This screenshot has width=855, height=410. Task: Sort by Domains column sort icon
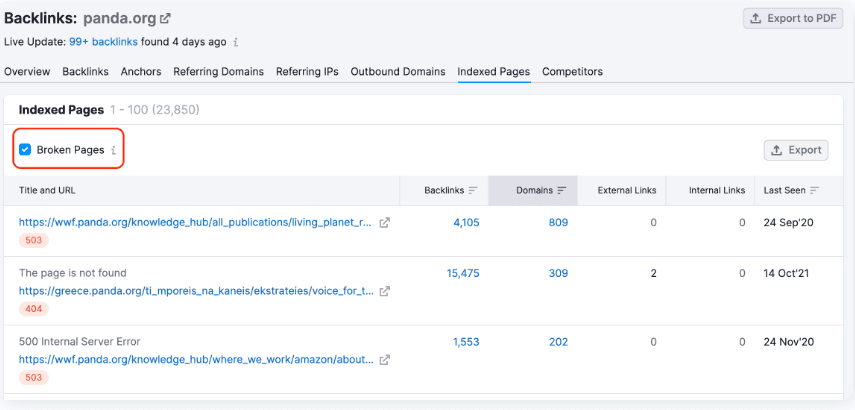(562, 190)
